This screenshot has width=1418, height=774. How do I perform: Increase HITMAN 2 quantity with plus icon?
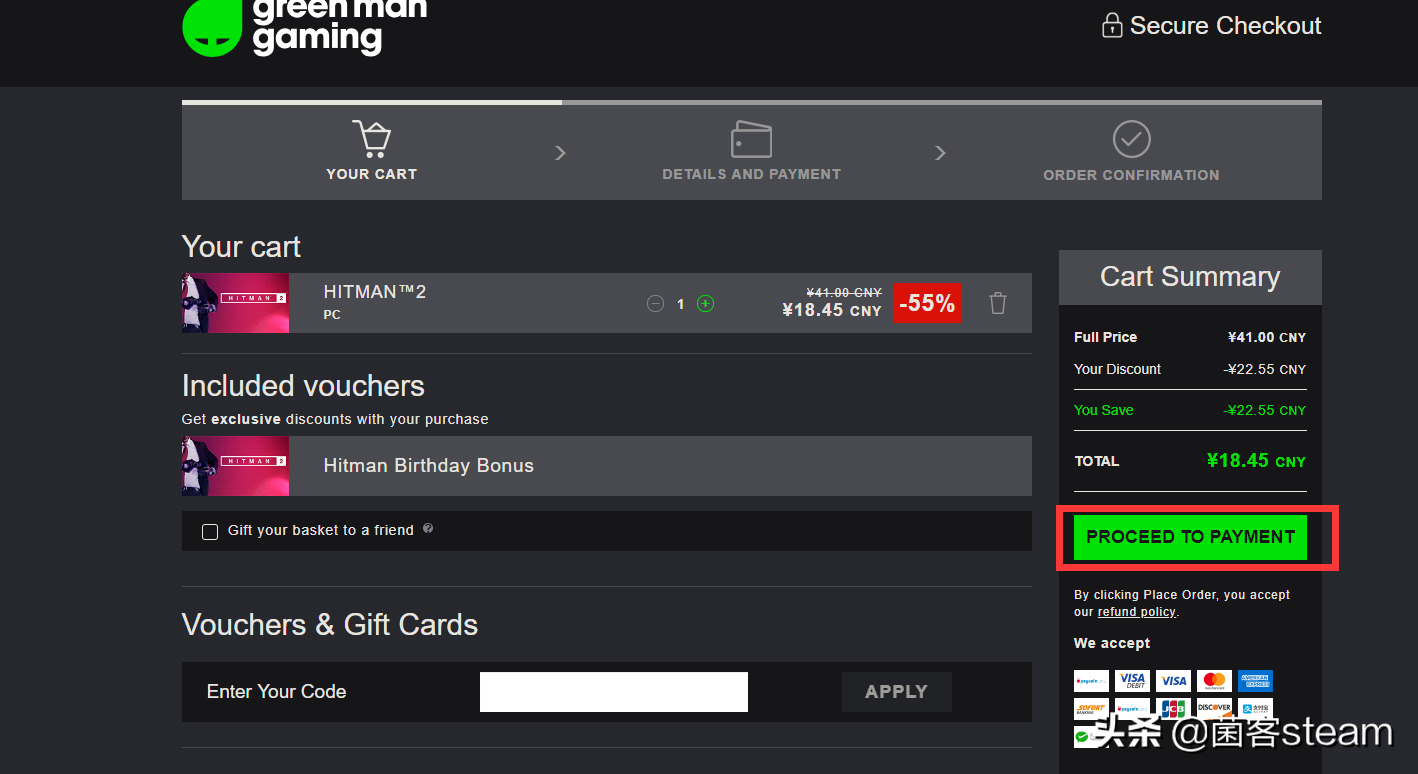705,303
